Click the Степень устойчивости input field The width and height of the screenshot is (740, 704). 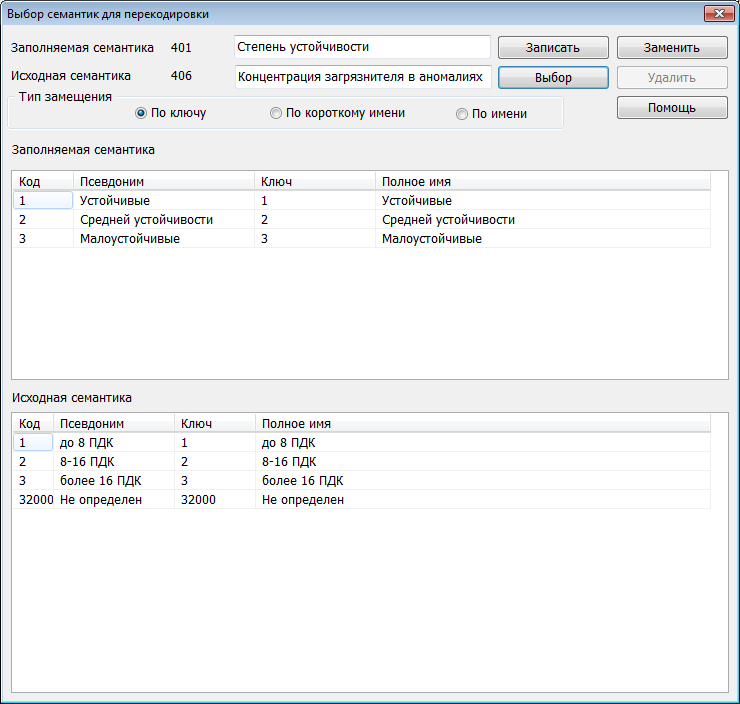[x=362, y=47]
